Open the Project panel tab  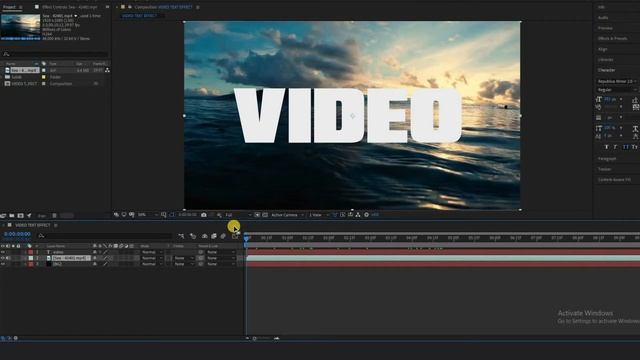click(9, 7)
